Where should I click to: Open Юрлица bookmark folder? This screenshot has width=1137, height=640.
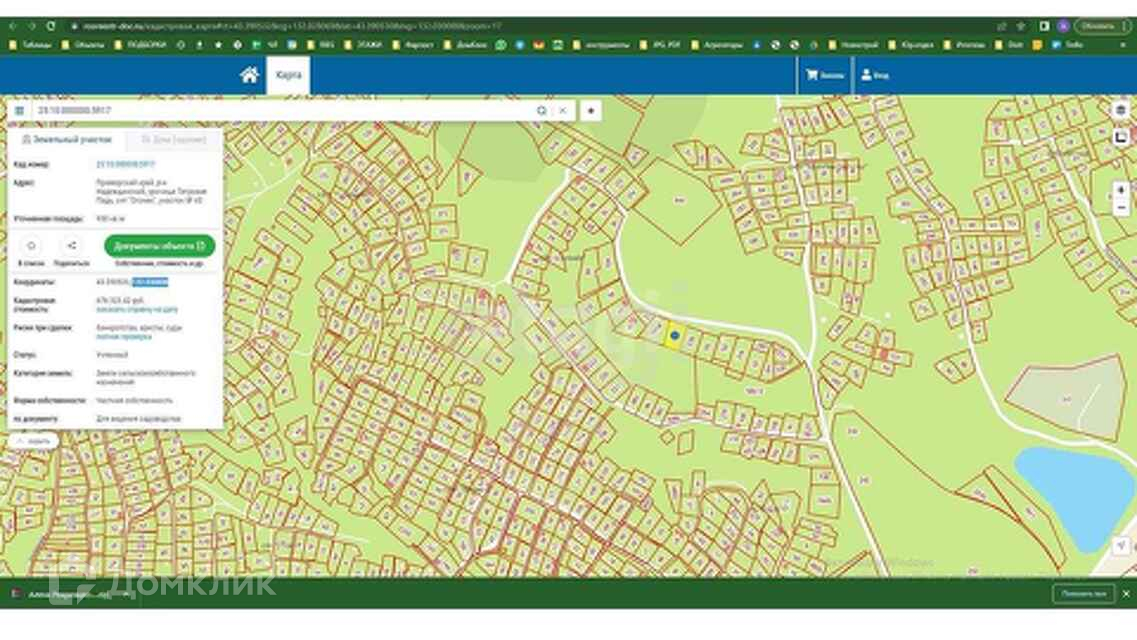click(x=911, y=45)
